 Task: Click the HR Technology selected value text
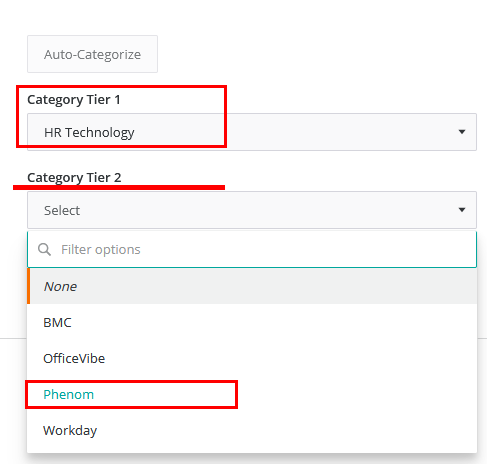point(89,133)
